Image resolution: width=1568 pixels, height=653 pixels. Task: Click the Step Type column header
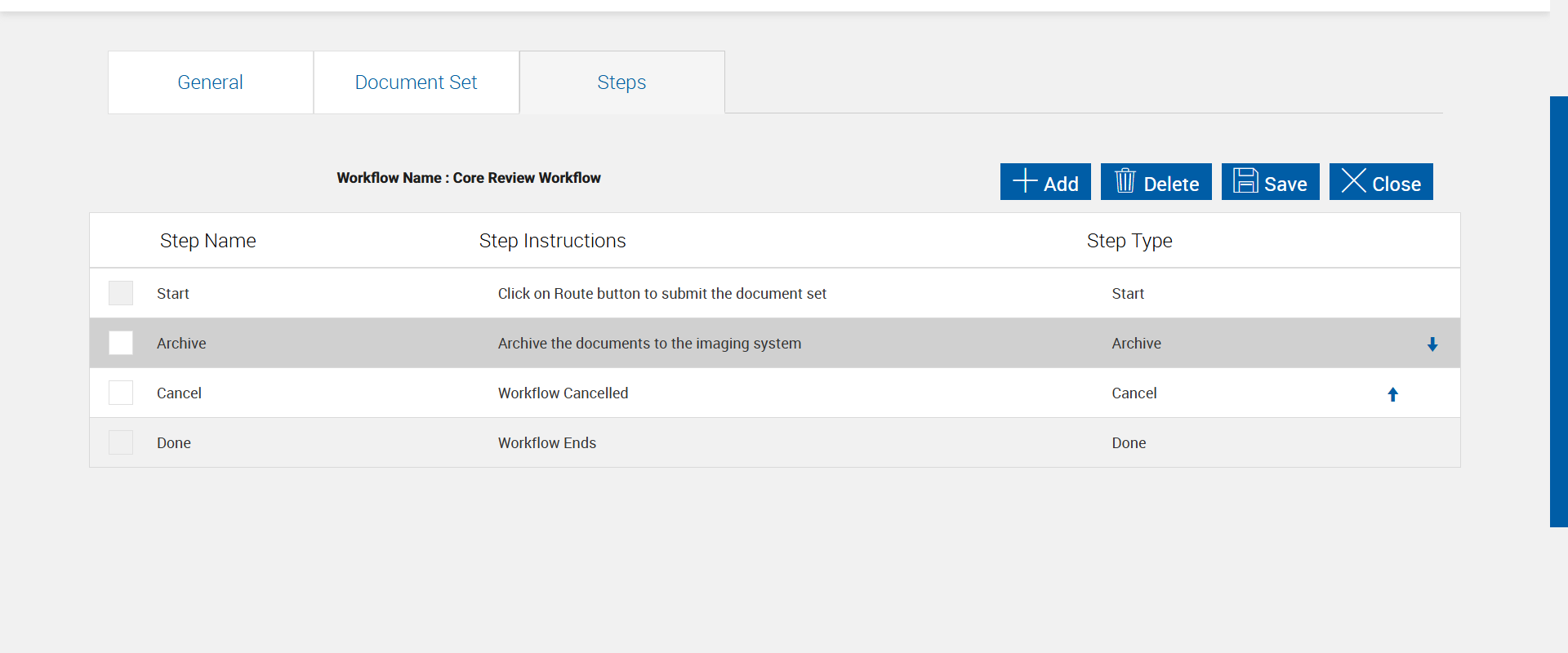[x=1129, y=241]
